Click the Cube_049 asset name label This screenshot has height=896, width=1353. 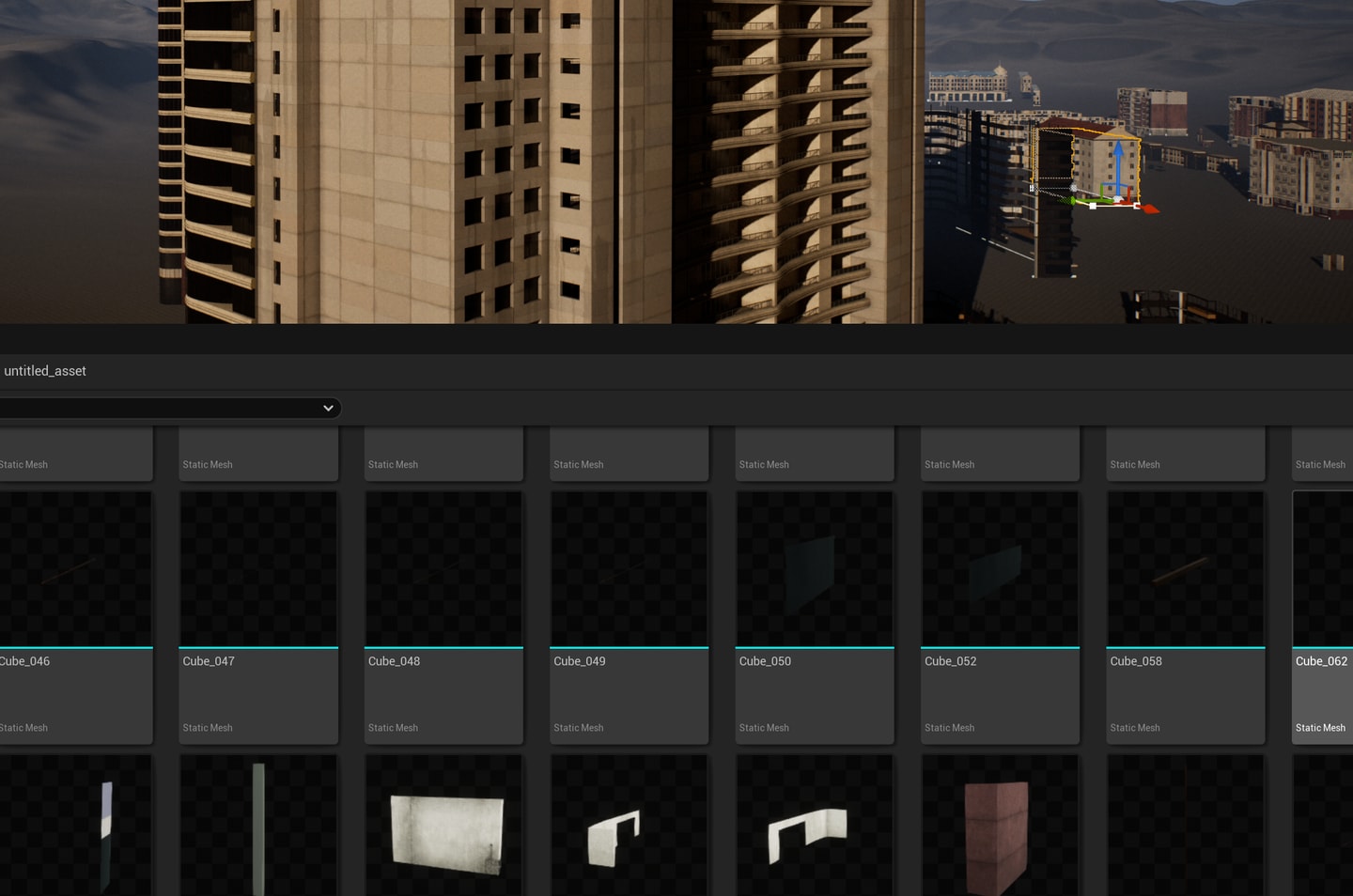580,661
